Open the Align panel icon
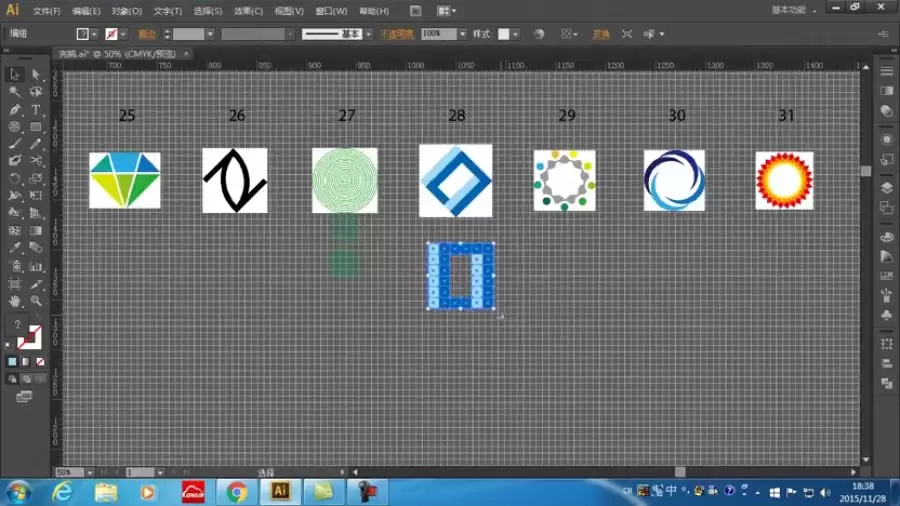This screenshot has height=506, width=900. (887, 363)
